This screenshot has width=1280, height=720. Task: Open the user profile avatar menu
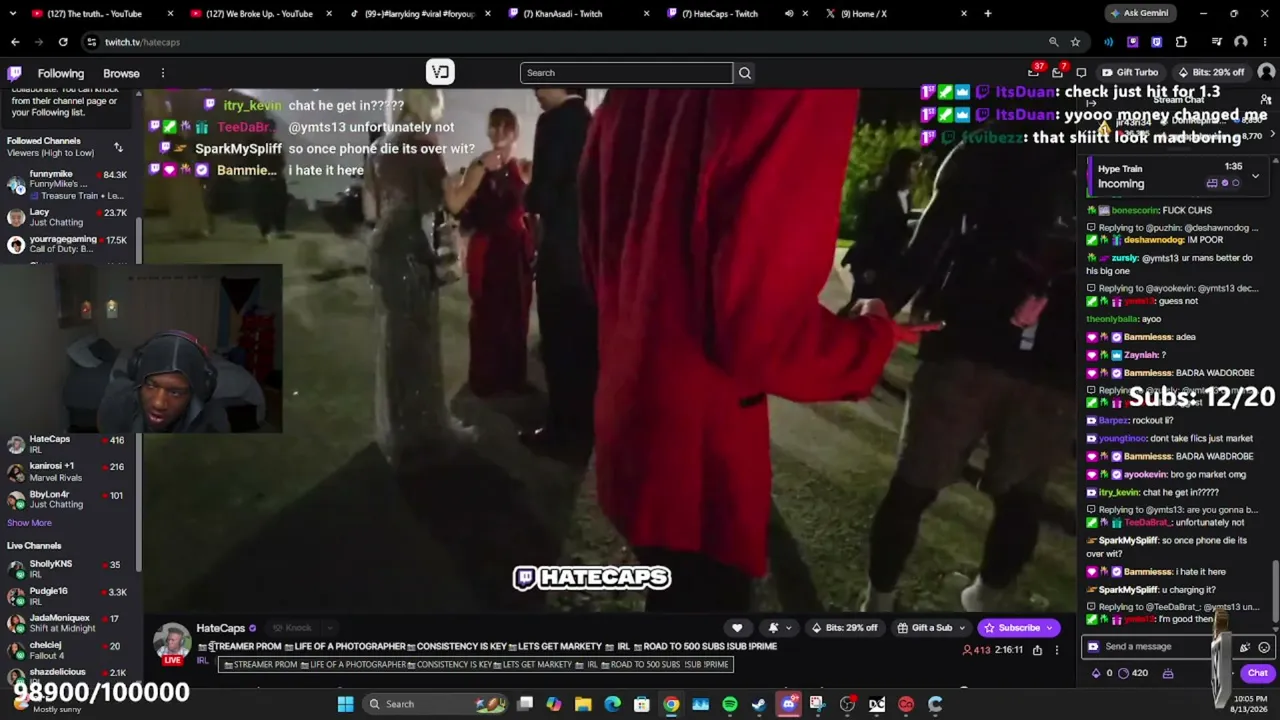pyautogui.click(x=1266, y=72)
